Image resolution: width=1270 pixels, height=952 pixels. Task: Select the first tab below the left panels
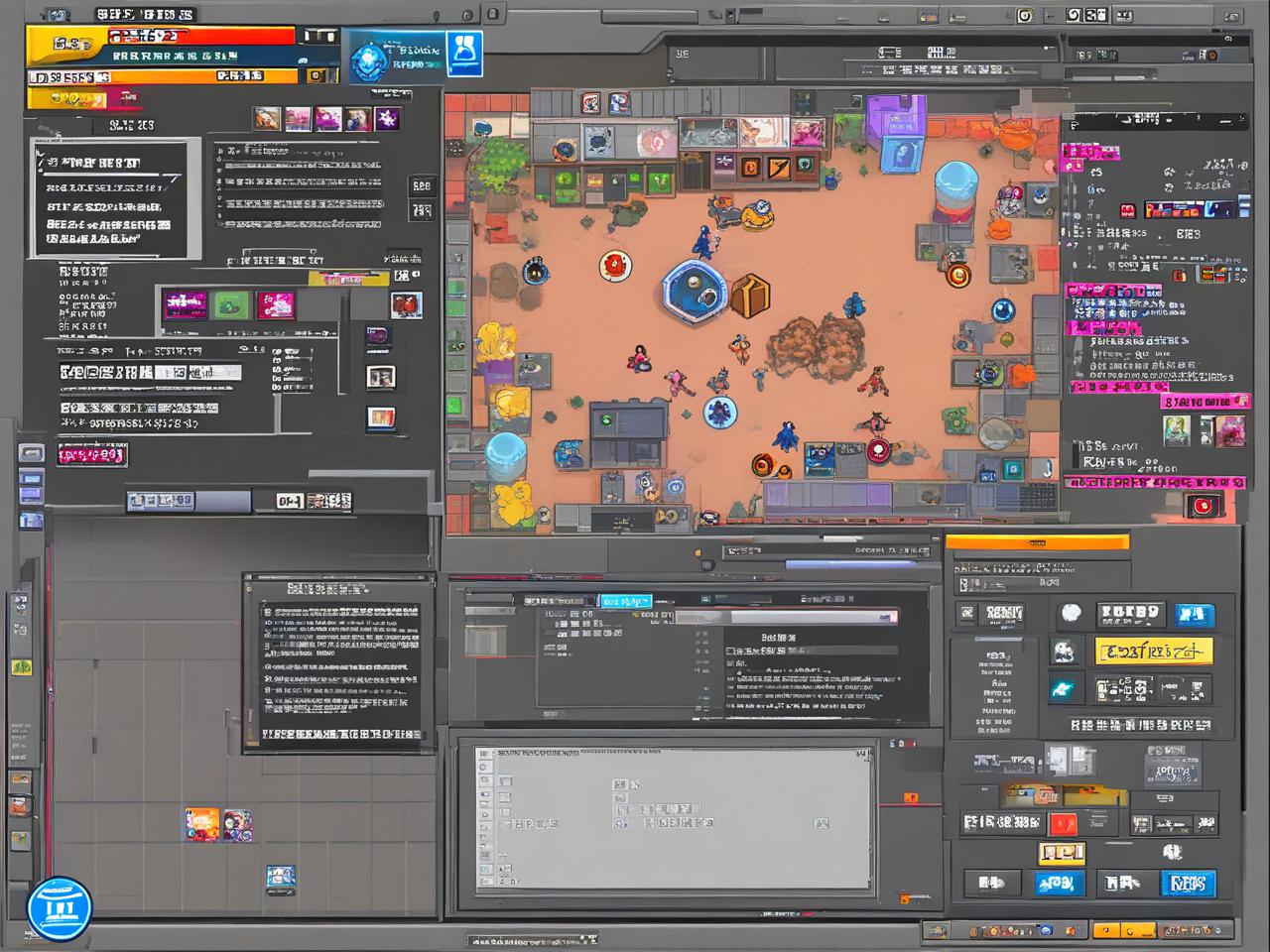(x=160, y=501)
